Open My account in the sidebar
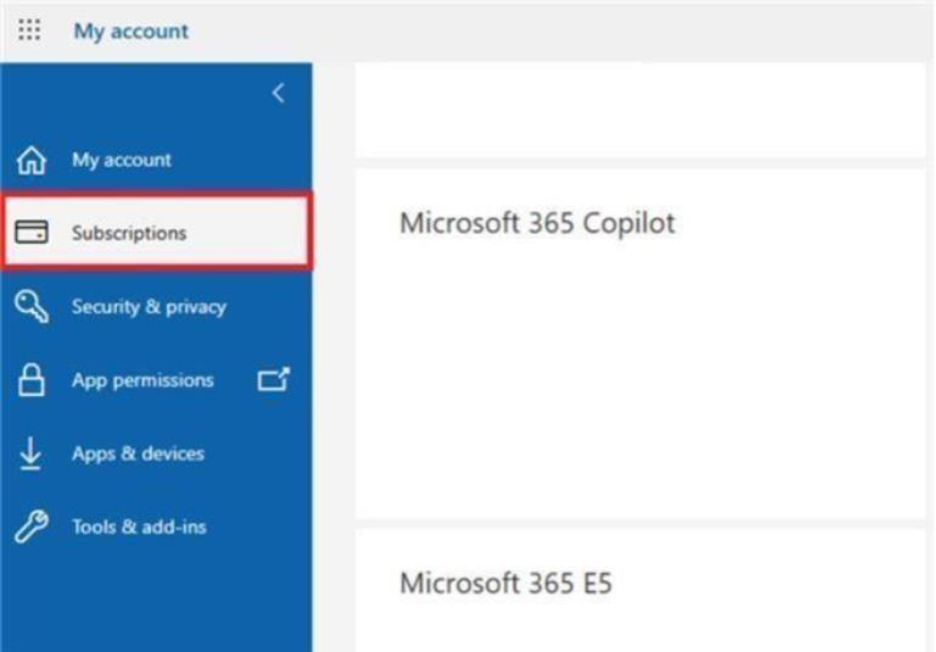Viewport: 936px width, 652px height. click(156, 160)
